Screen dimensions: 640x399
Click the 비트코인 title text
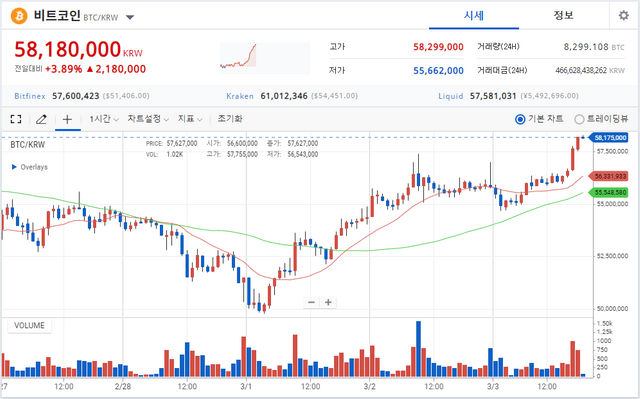tap(57, 16)
